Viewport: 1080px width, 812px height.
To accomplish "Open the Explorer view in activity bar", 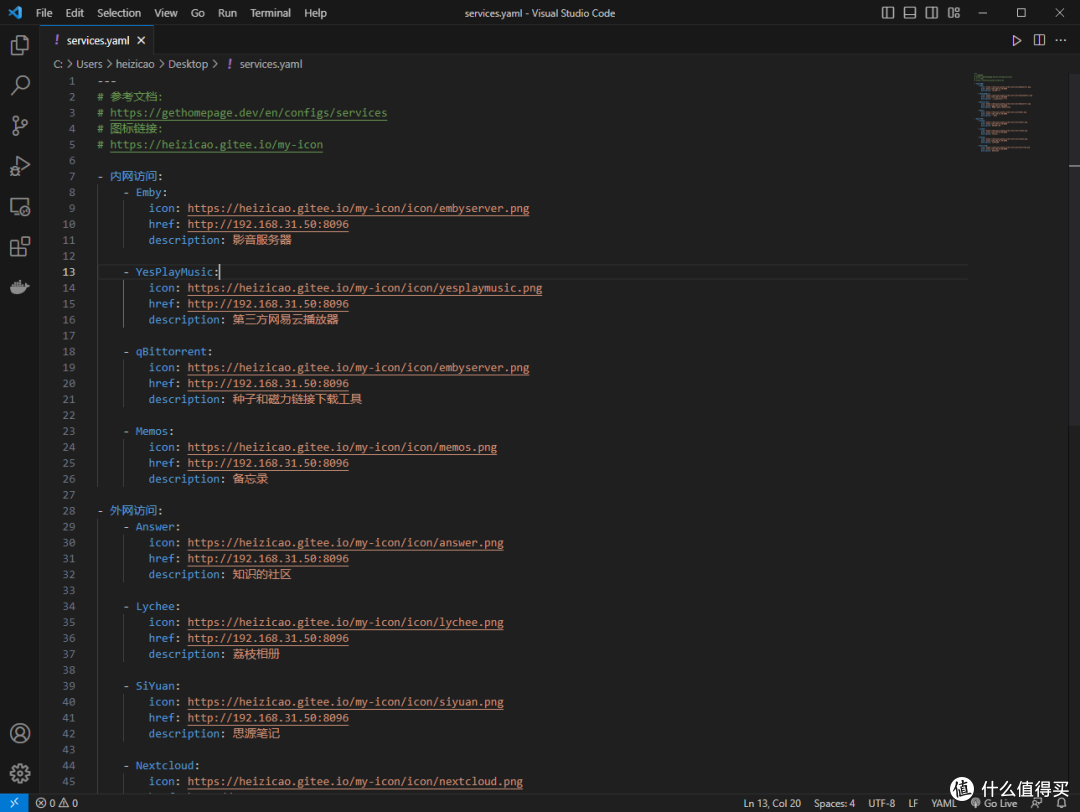I will (x=20, y=45).
